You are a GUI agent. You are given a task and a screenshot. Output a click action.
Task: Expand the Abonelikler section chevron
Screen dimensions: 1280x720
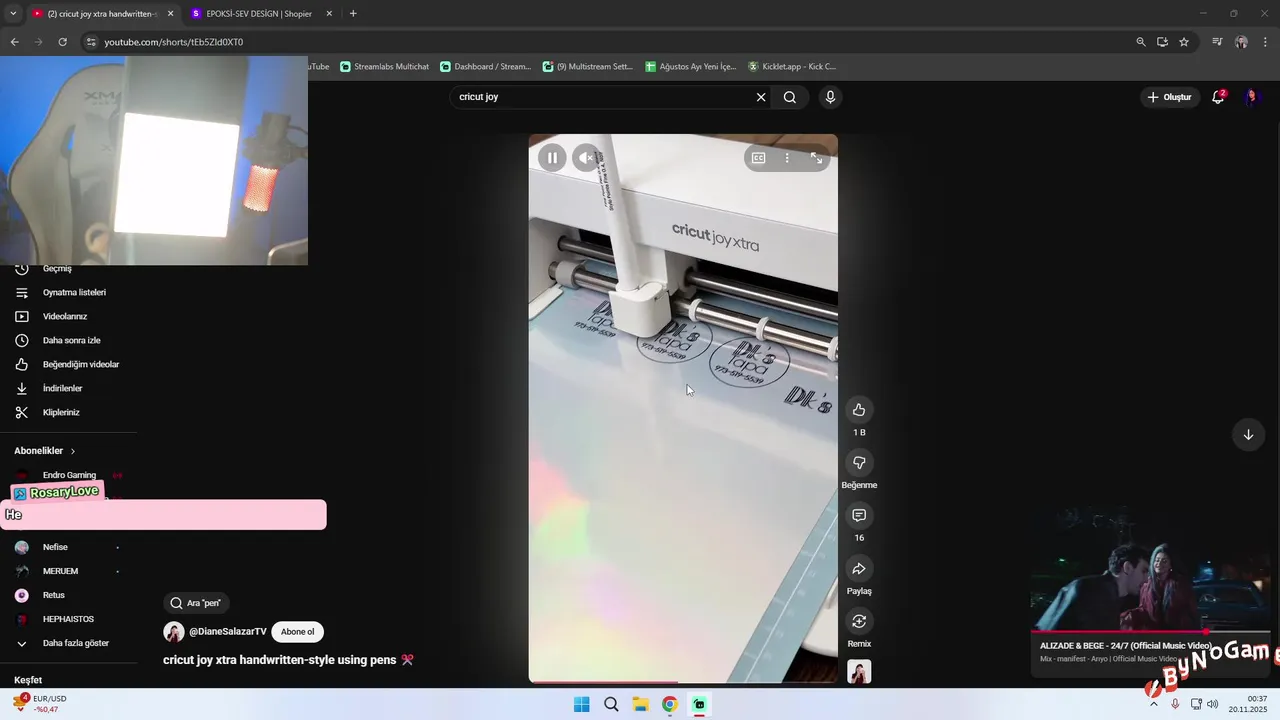73,451
